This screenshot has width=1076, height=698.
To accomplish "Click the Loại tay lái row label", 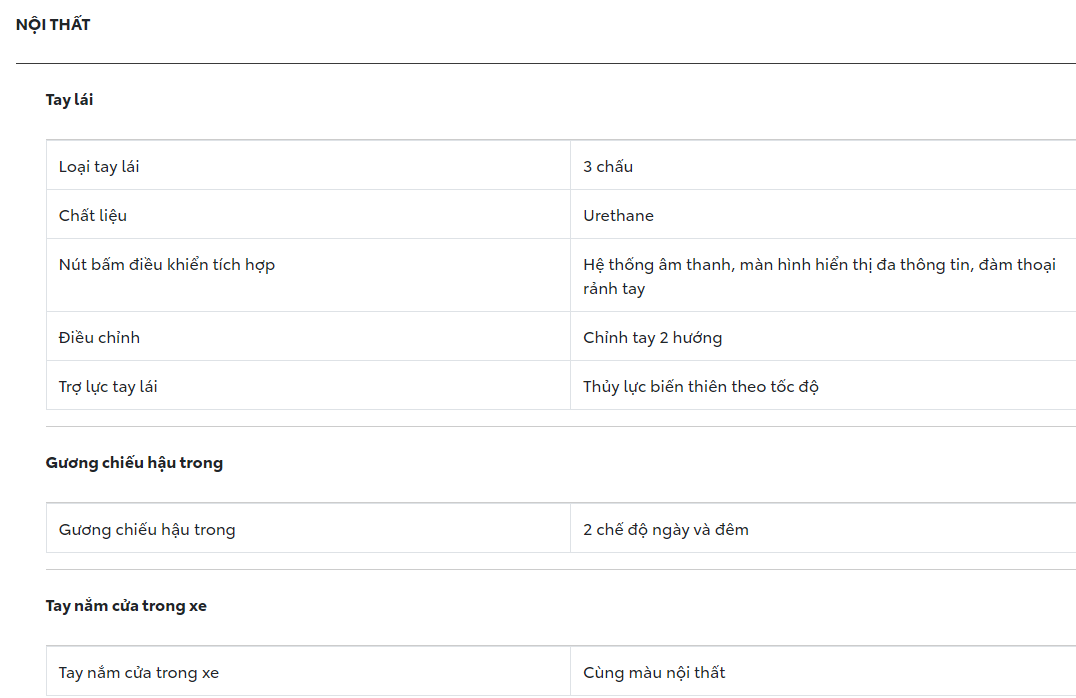I will tap(99, 167).
